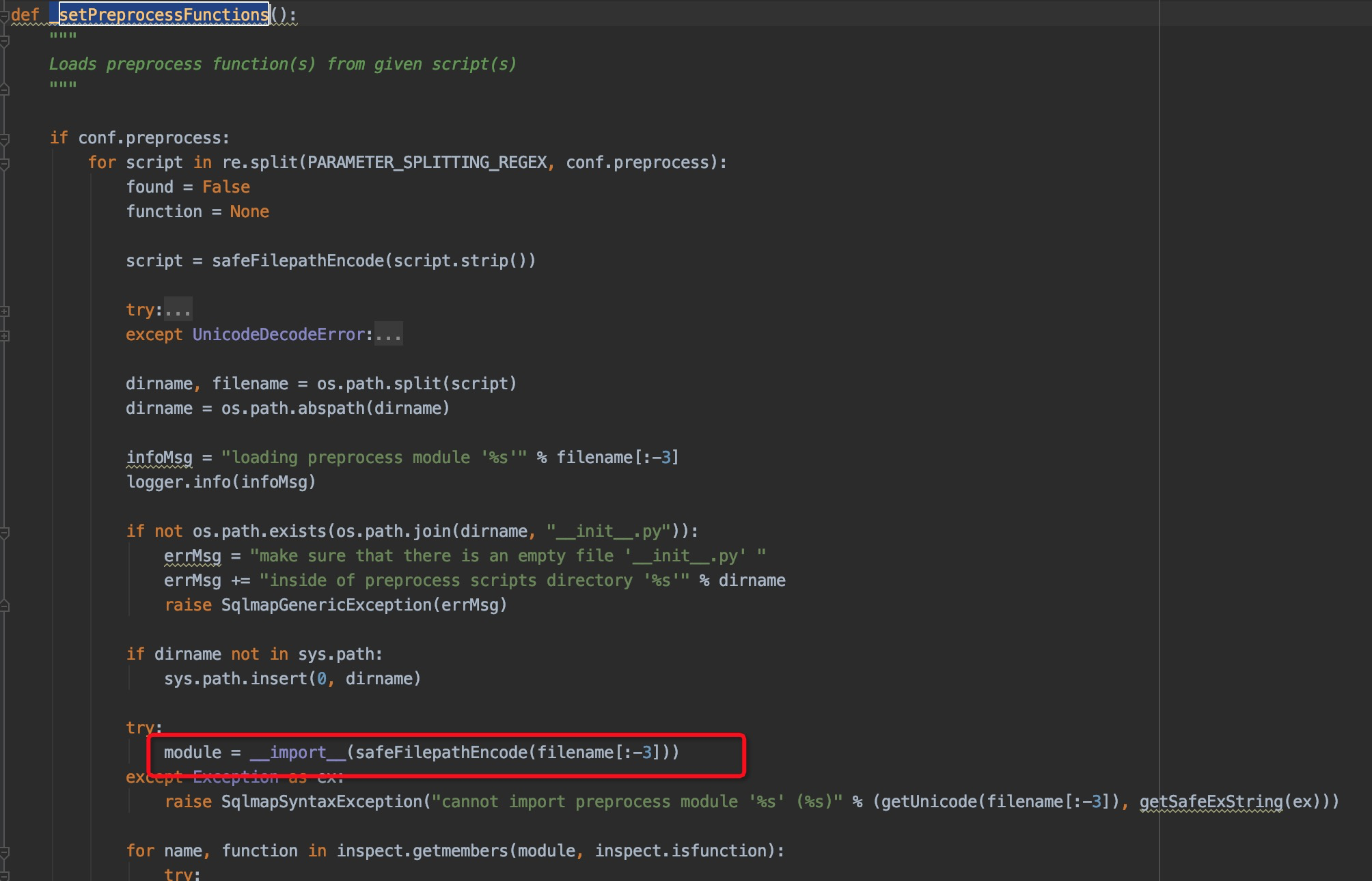
Task: Expand the folded 'try:' block gutter marker
Action: pyautogui.click(x=4, y=311)
